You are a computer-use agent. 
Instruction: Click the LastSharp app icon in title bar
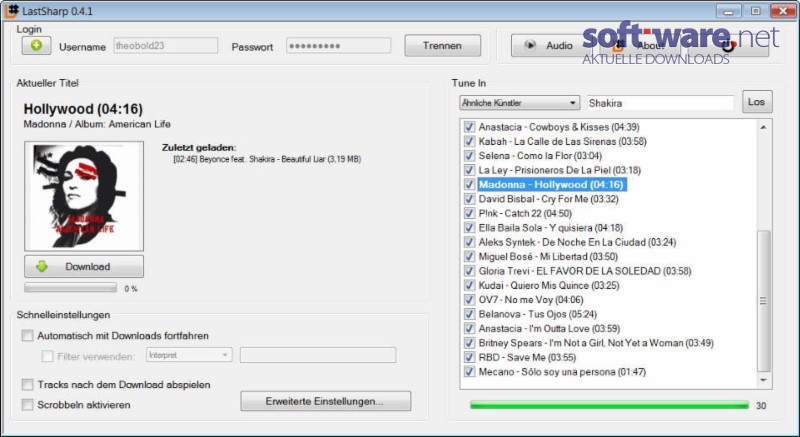click(11, 11)
